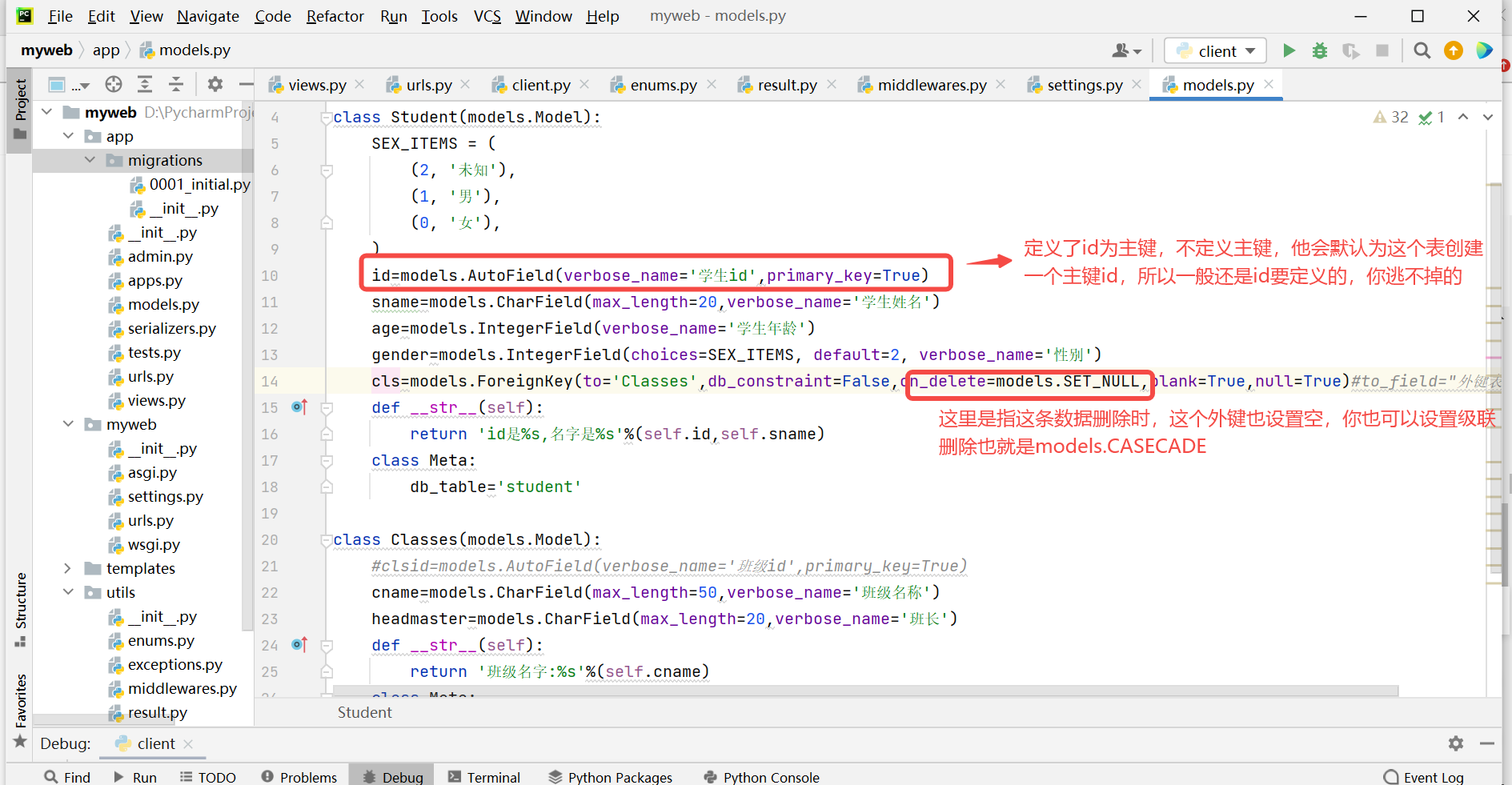The width and height of the screenshot is (1512, 785).
Task: Expand all in Project panel
Action: 145,84
